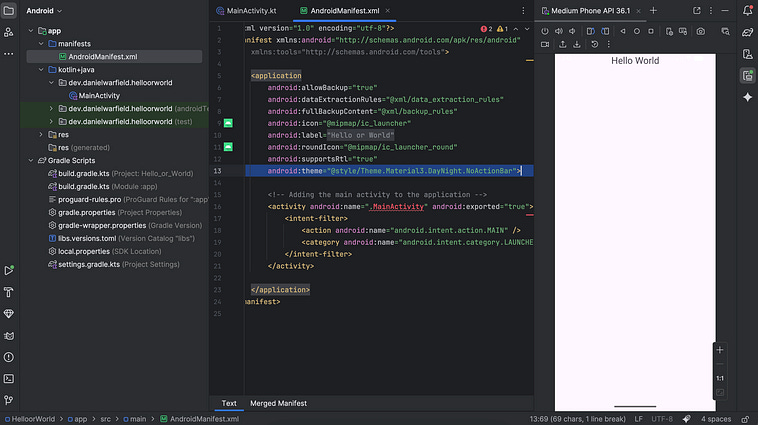Image resolution: width=758 pixels, height=425 pixels.
Task: Open the Version Control tool window
Action: pyautogui.click(x=9, y=400)
